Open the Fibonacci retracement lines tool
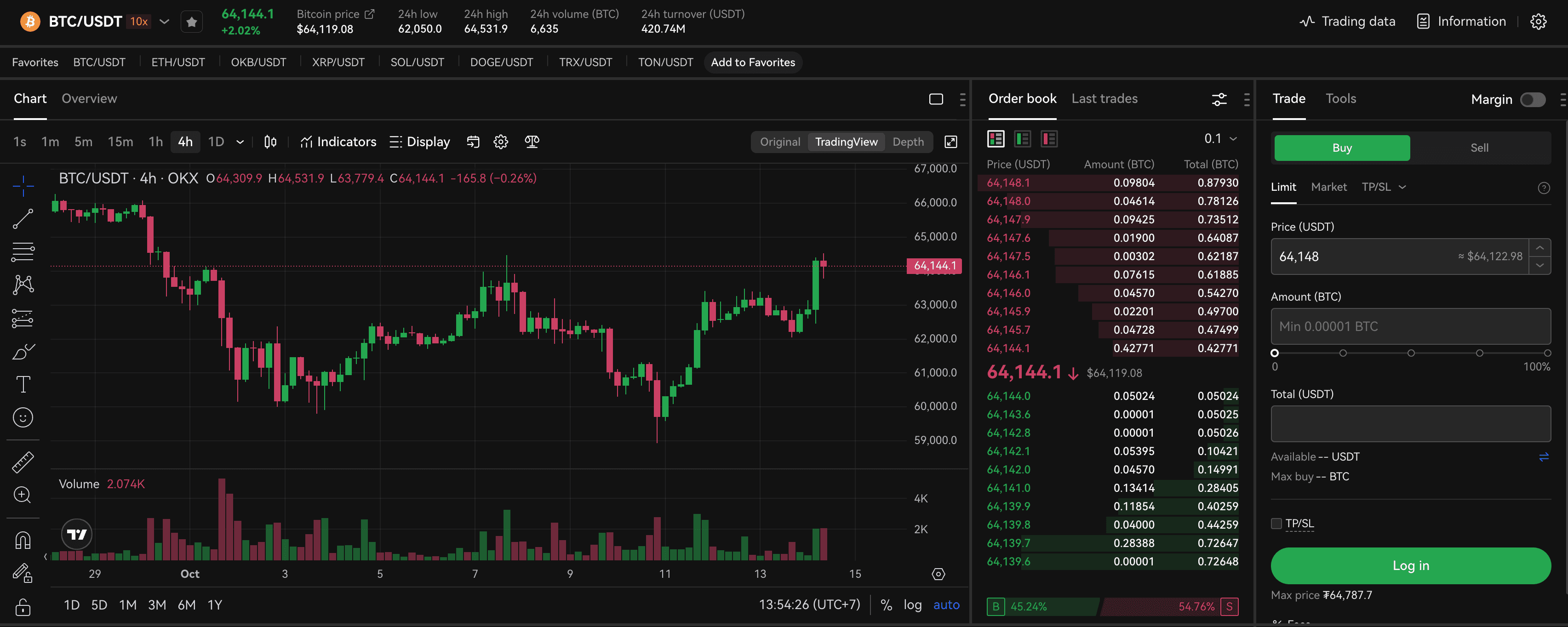 (23, 251)
